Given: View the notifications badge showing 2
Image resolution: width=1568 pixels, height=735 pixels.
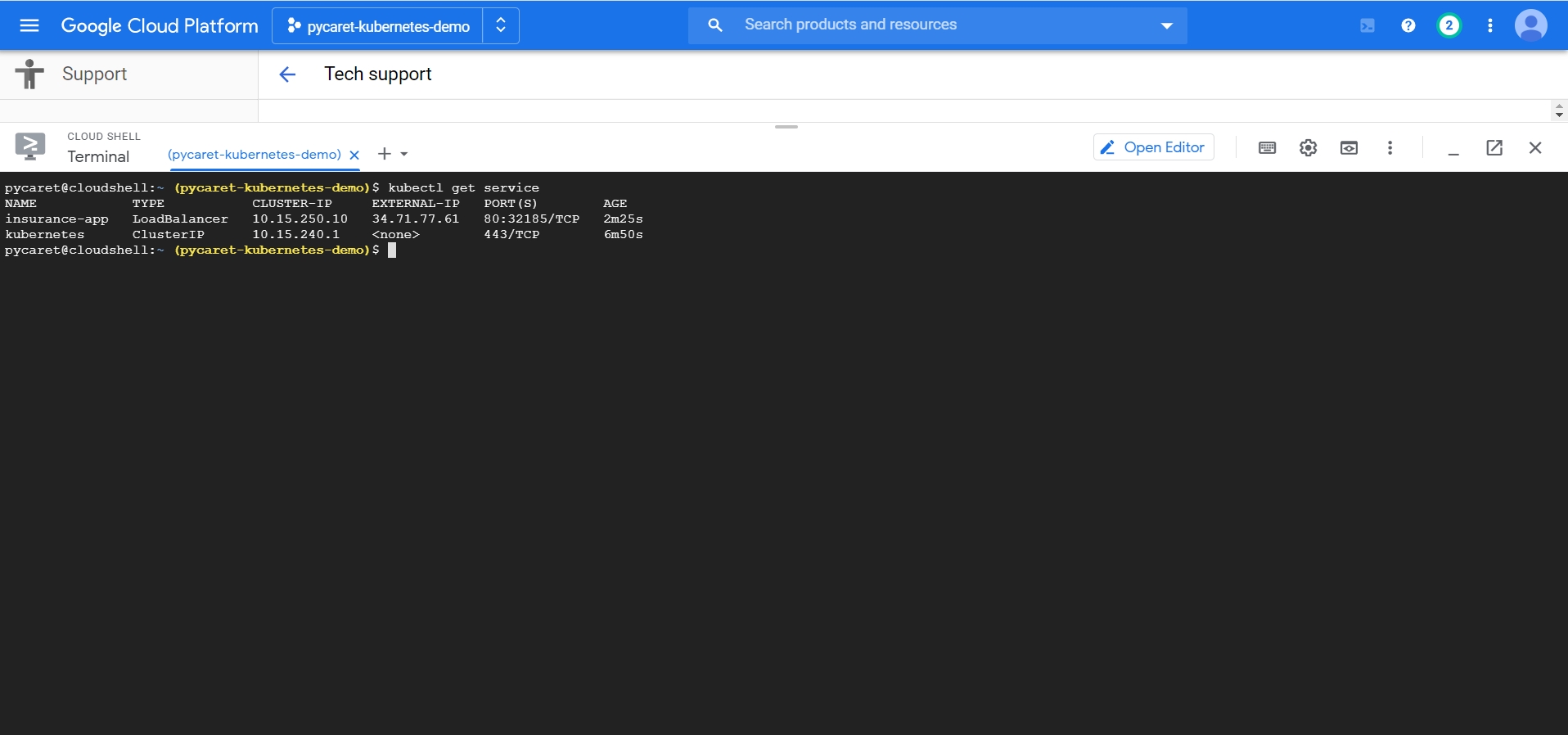Looking at the screenshot, I should click(x=1449, y=25).
